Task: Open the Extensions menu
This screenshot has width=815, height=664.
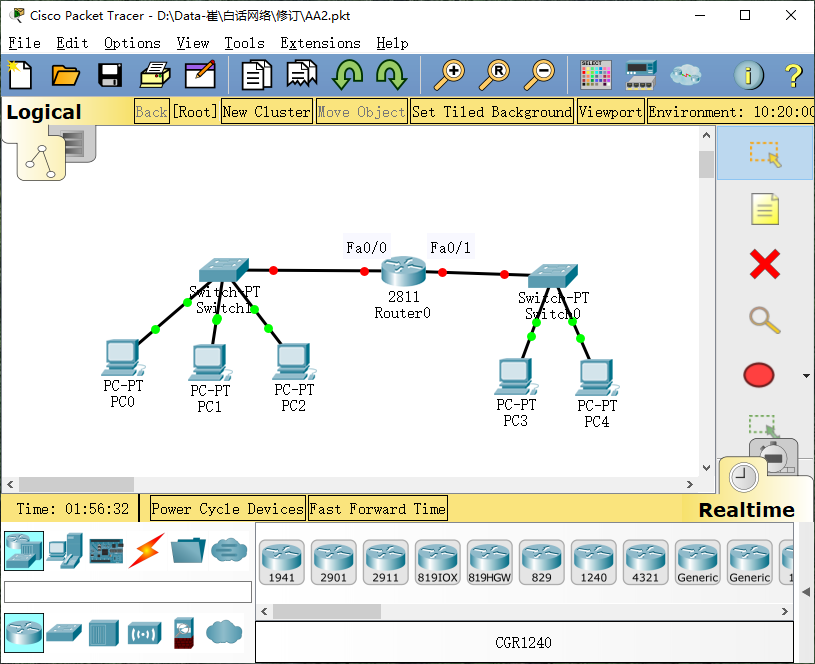Action: pos(321,43)
